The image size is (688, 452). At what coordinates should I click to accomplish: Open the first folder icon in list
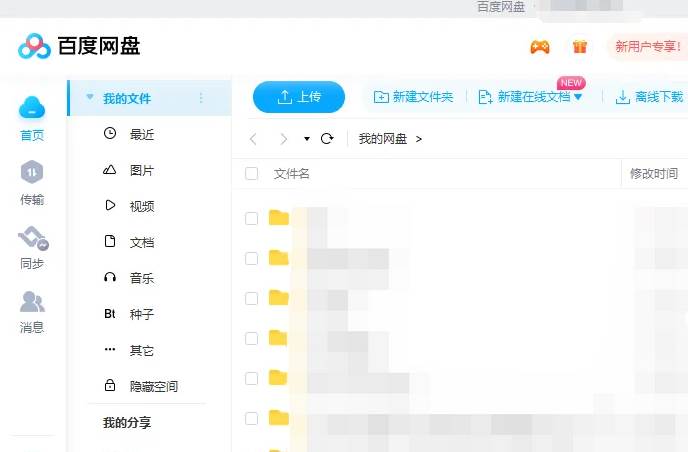pyautogui.click(x=279, y=217)
